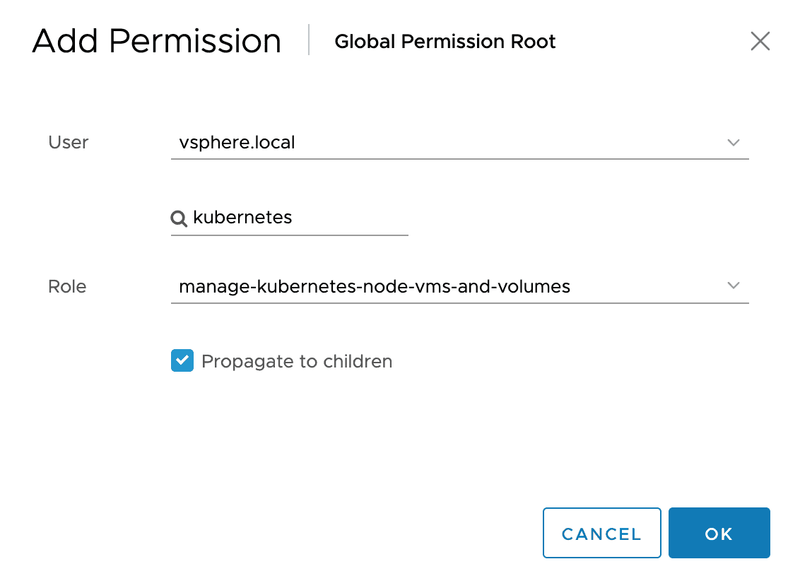800x588 pixels.
Task: Click the "Add Permission" dialog title
Action: tap(157, 41)
